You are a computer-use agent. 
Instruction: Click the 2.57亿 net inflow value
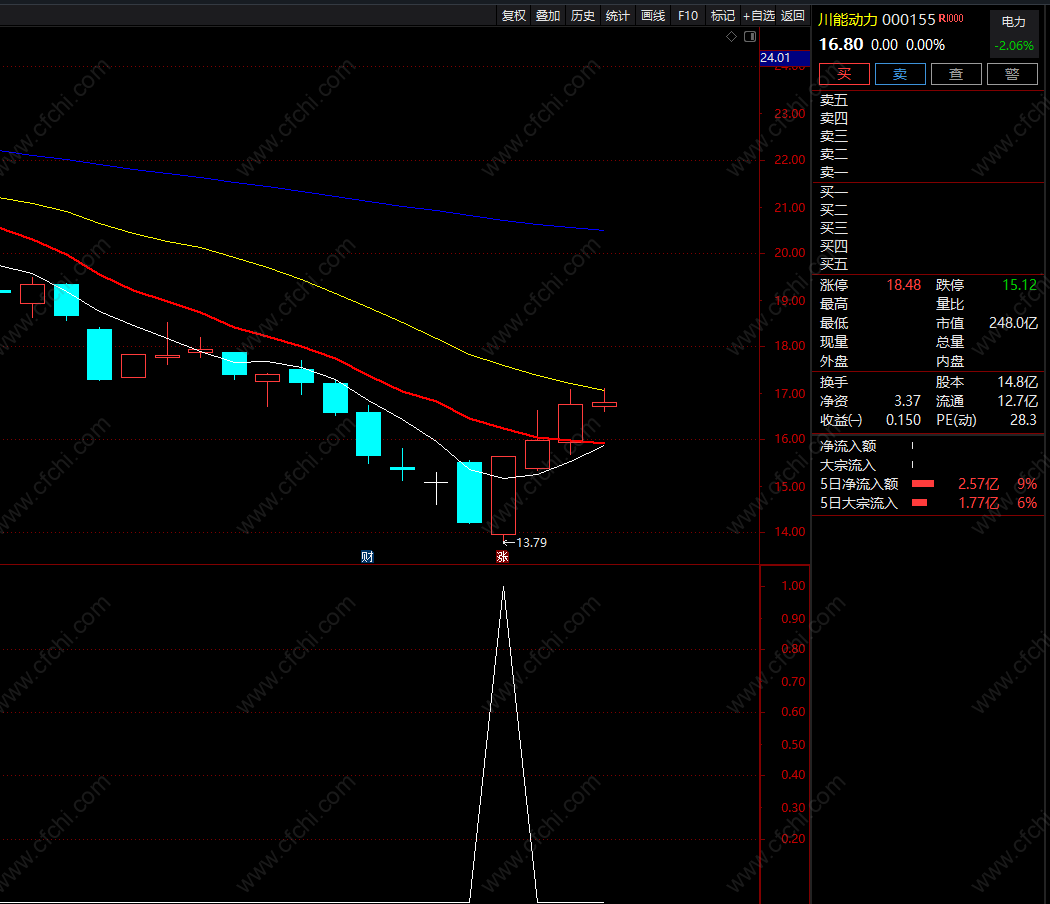point(978,484)
